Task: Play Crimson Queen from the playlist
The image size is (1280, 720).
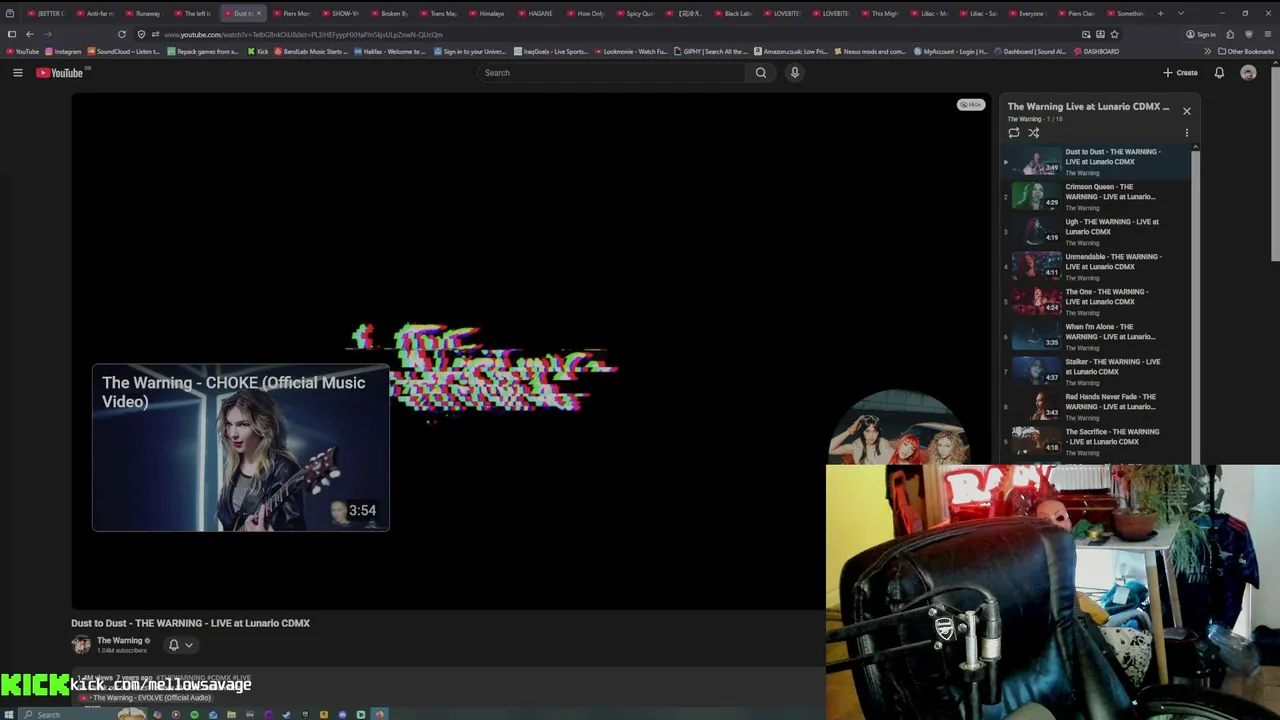Action: (1097, 196)
